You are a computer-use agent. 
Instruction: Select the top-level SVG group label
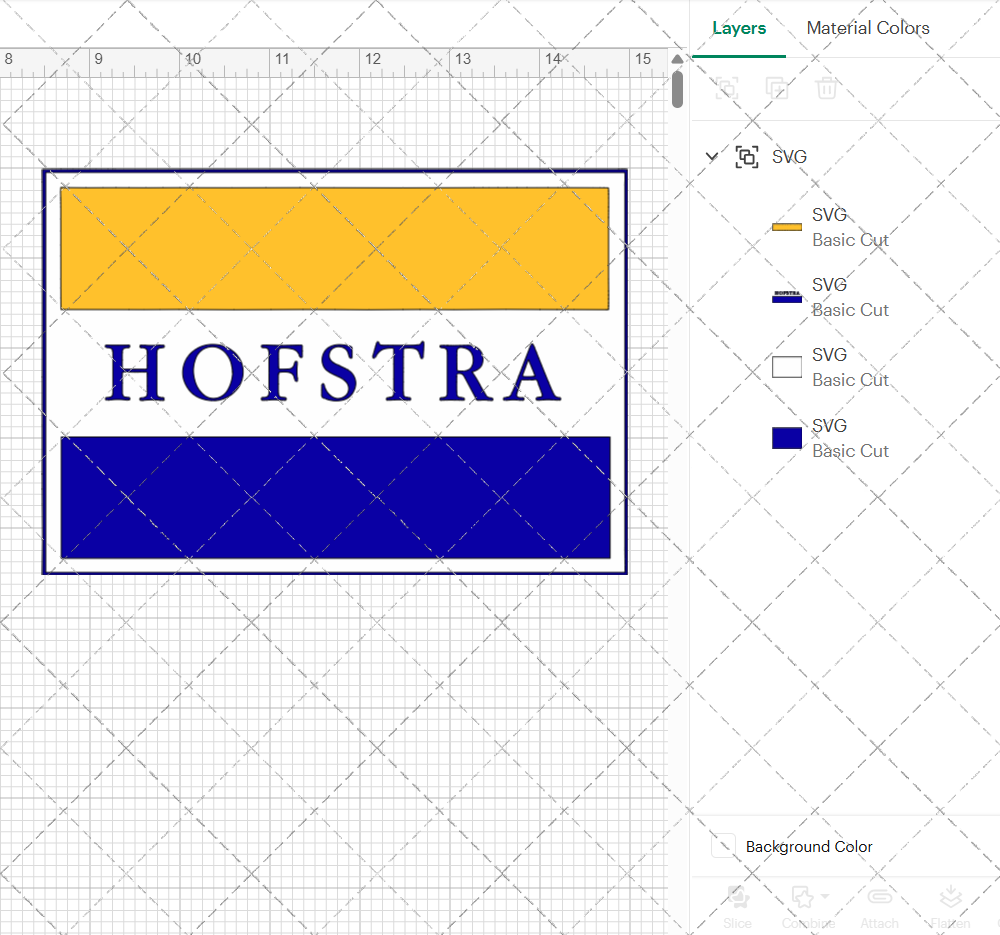pos(789,157)
